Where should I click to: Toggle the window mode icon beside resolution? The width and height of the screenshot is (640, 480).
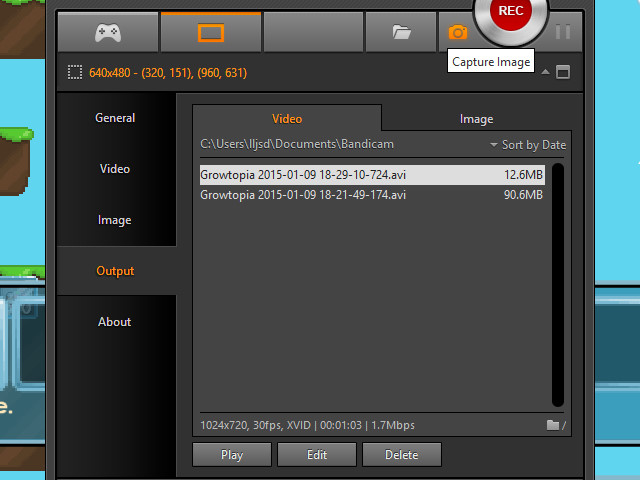tap(563, 72)
